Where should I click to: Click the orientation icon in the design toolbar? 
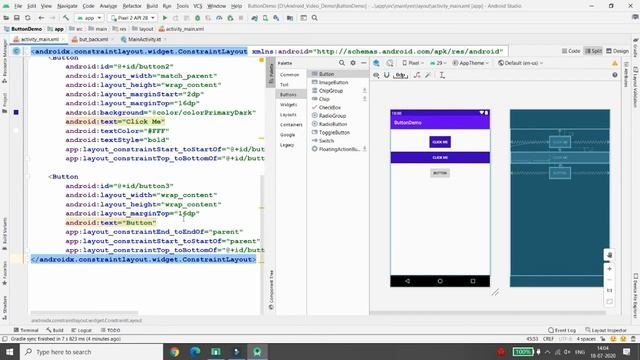pos(390,63)
